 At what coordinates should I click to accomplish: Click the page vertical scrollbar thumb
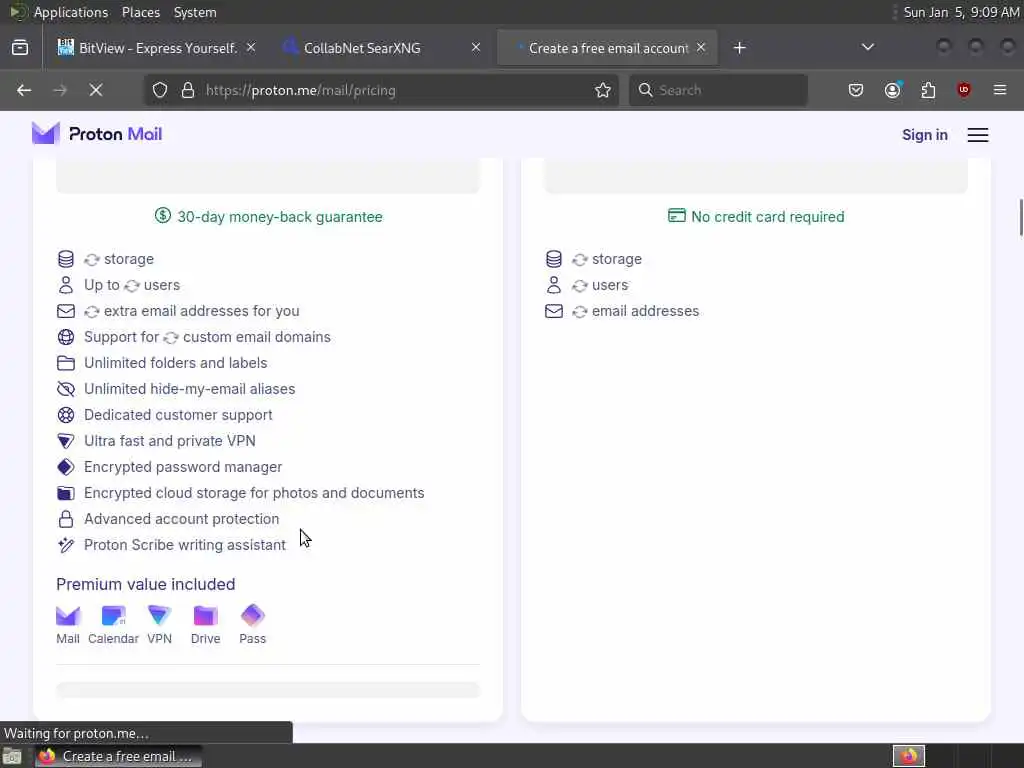(1021, 218)
